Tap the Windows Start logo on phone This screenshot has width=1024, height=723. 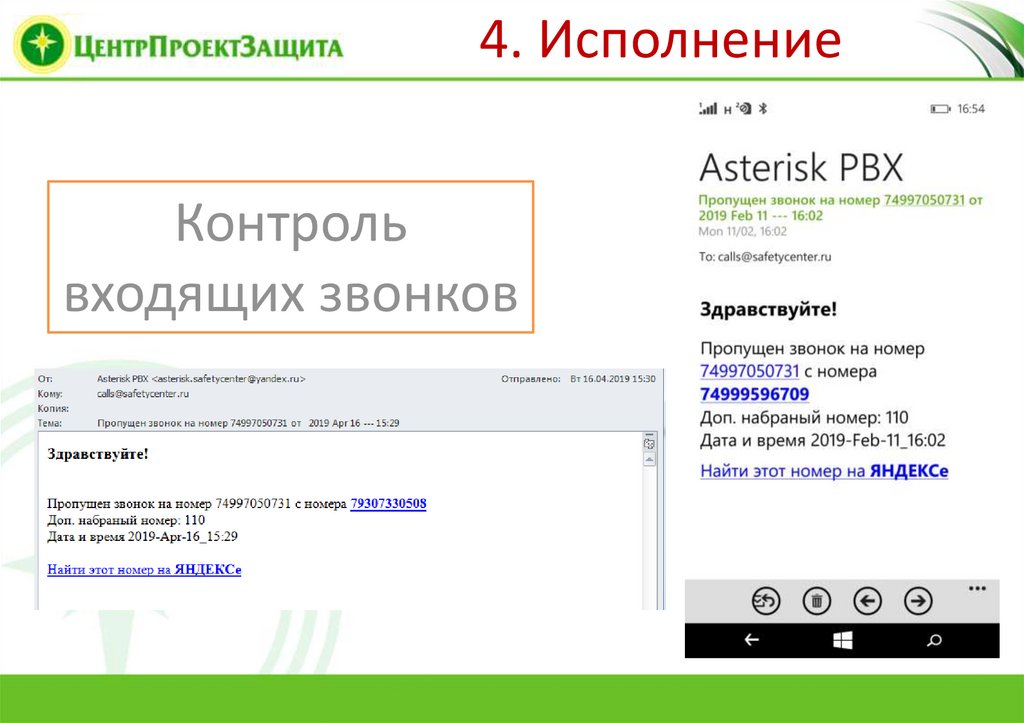[842, 640]
